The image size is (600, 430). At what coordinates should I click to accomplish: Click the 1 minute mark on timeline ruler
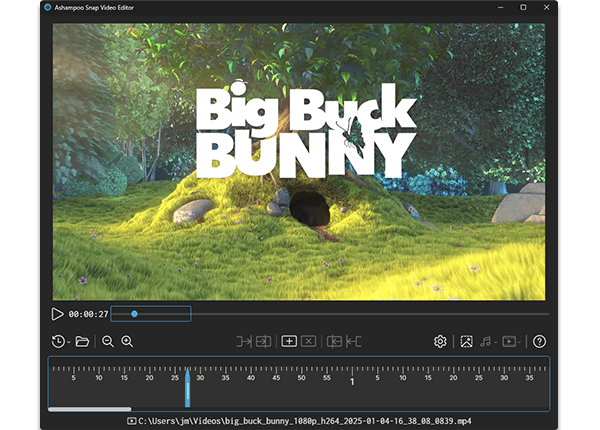352,381
